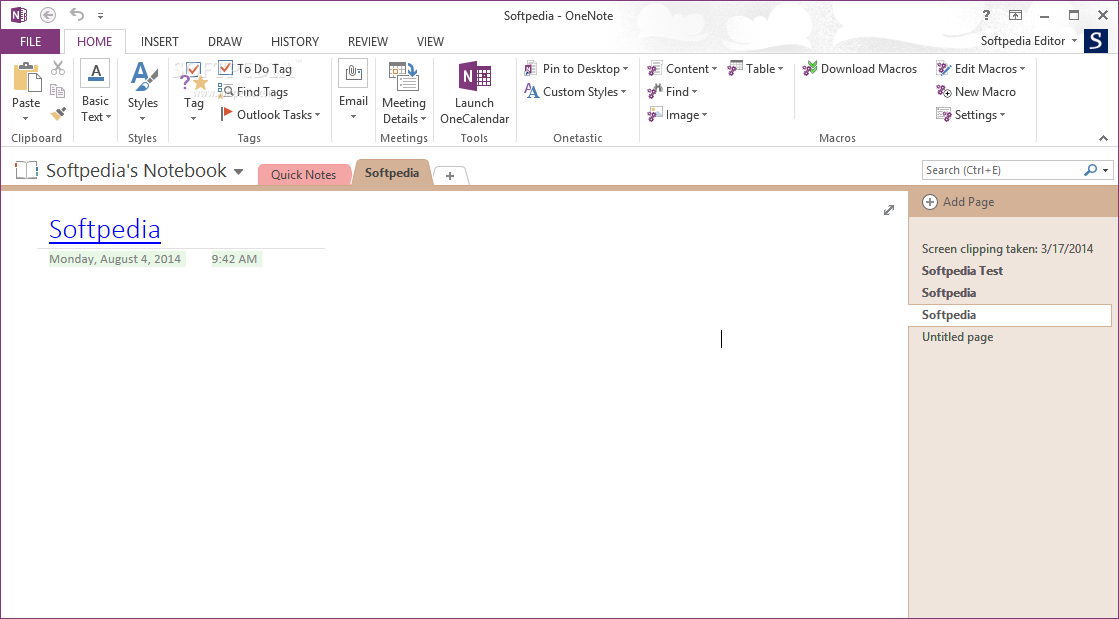
Task: Launch OneCalendar from Tools group
Action: point(475,93)
